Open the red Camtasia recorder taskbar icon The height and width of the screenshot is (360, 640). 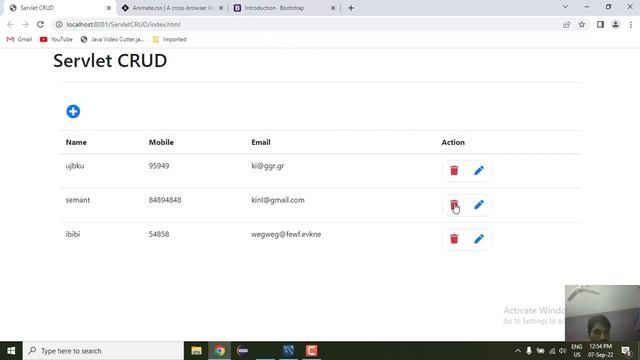point(311,351)
